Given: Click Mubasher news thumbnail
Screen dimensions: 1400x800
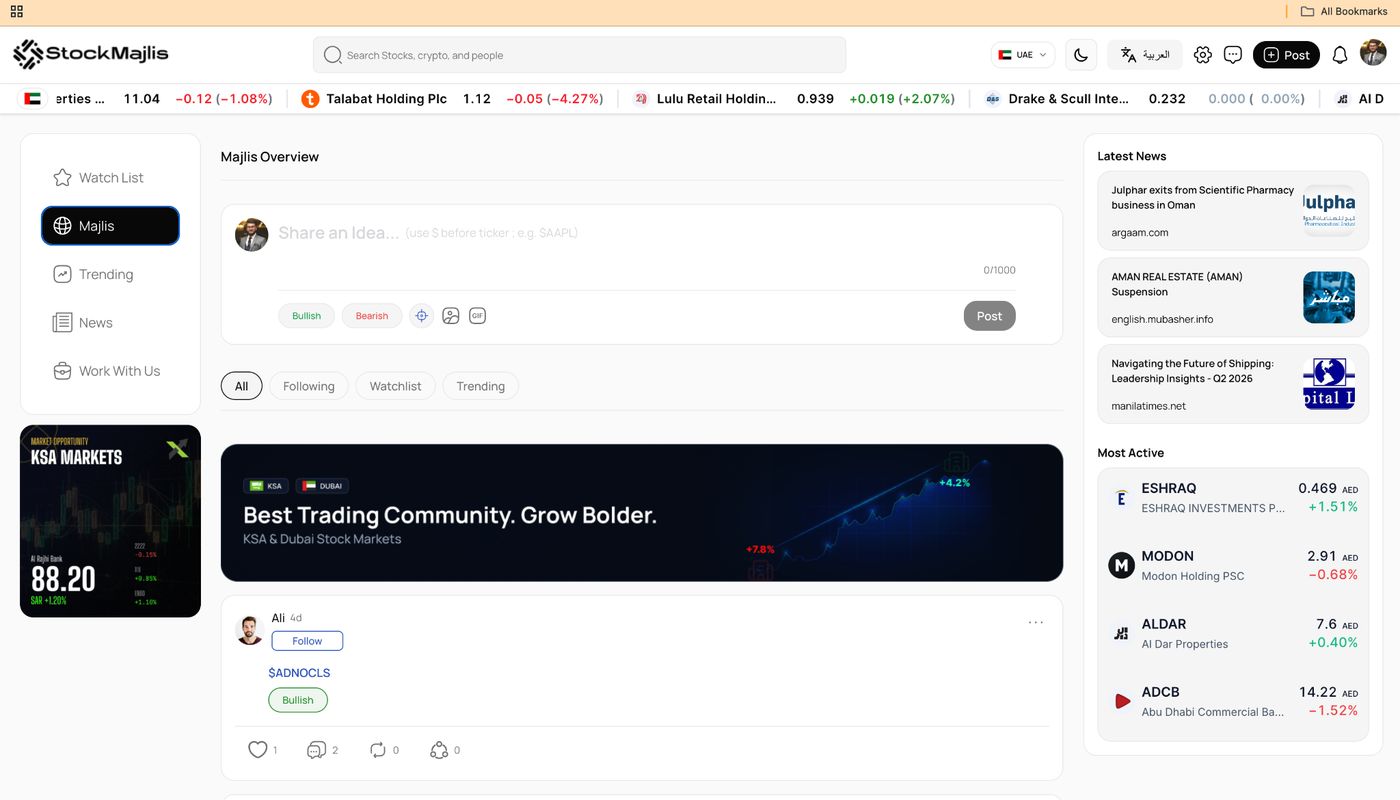Looking at the screenshot, I should click(x=1329, y=297).
